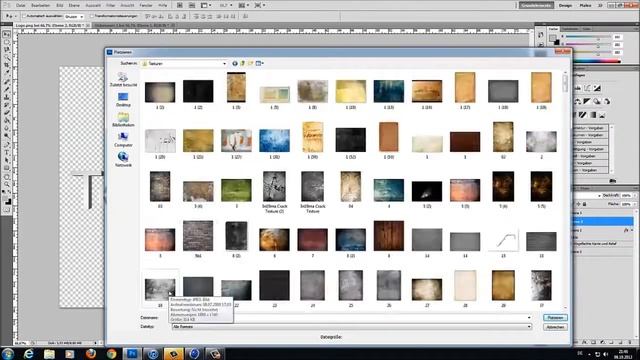Toggle Automatisch auswählen checkbox
This screenshot has width=640, height=360.
24,16
